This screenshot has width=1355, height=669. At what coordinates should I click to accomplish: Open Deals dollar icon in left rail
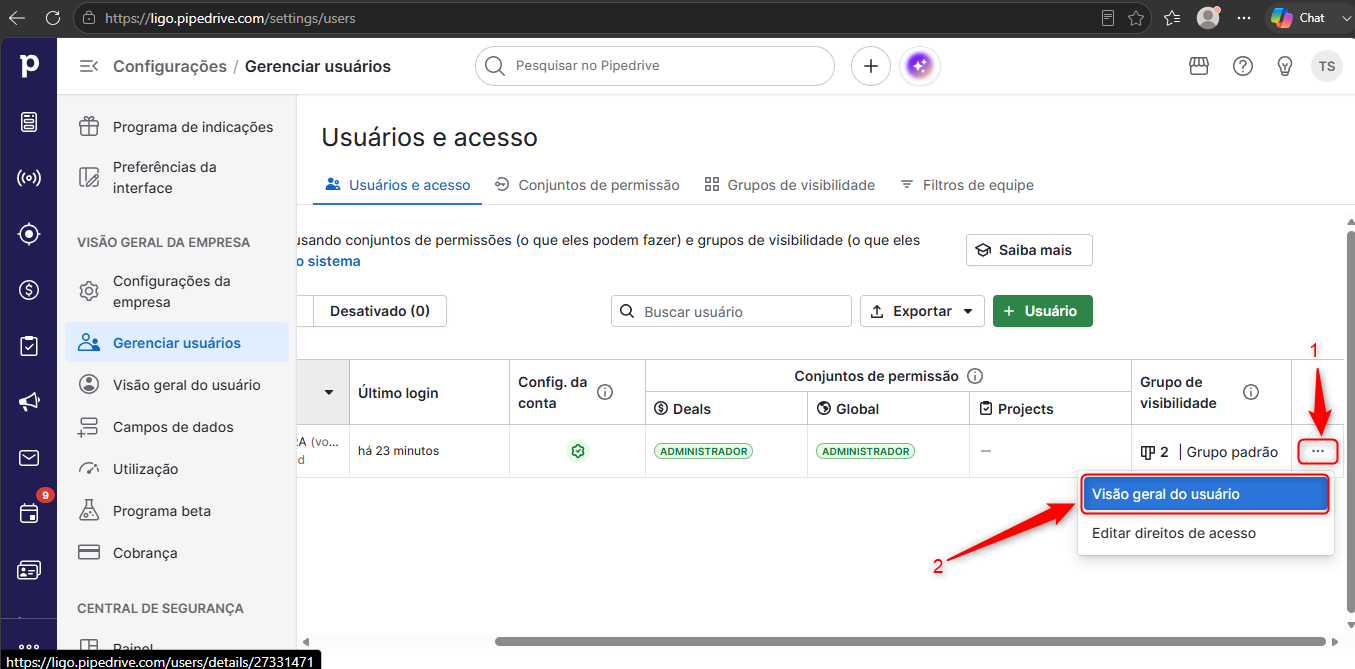pyautogui.click(x=29, y=290)
